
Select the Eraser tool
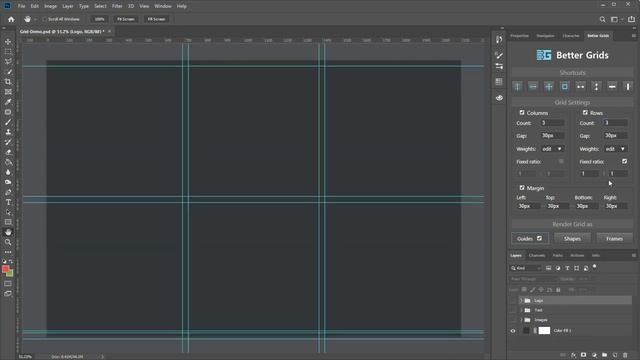8,152
